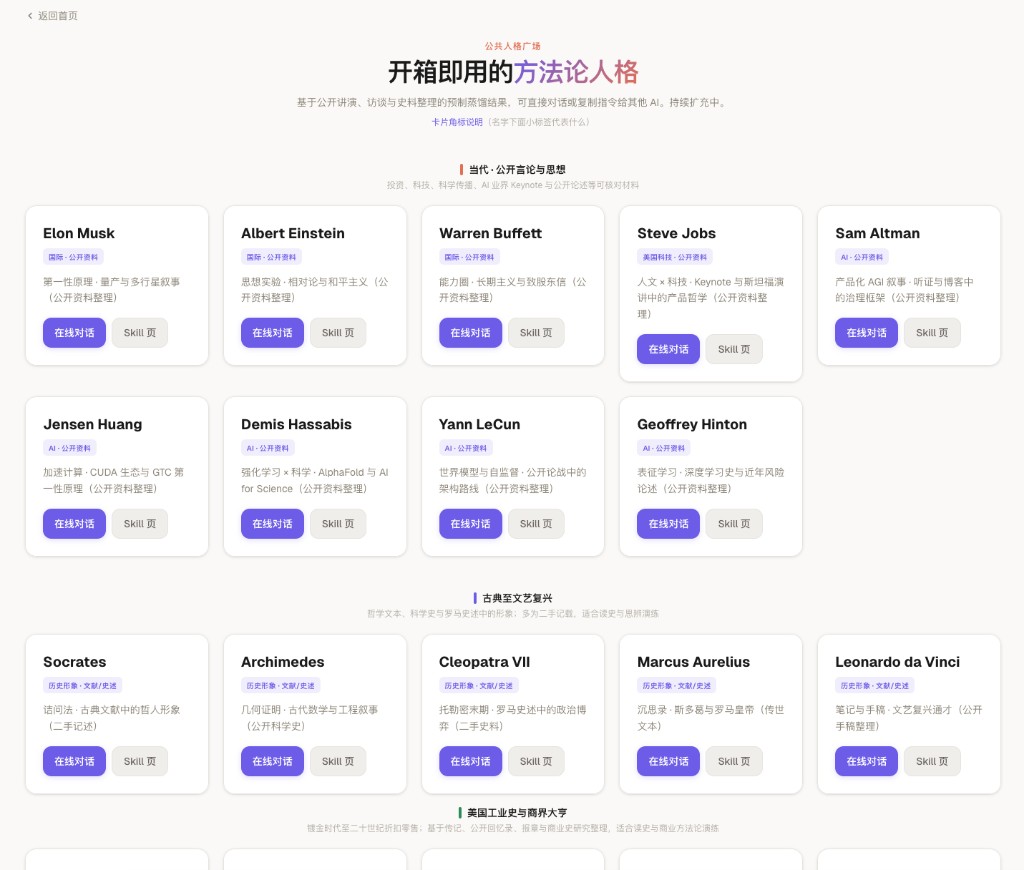Open Skill 页 for Albert Einstein
The image size is (1024, 870).
[338, 332]
